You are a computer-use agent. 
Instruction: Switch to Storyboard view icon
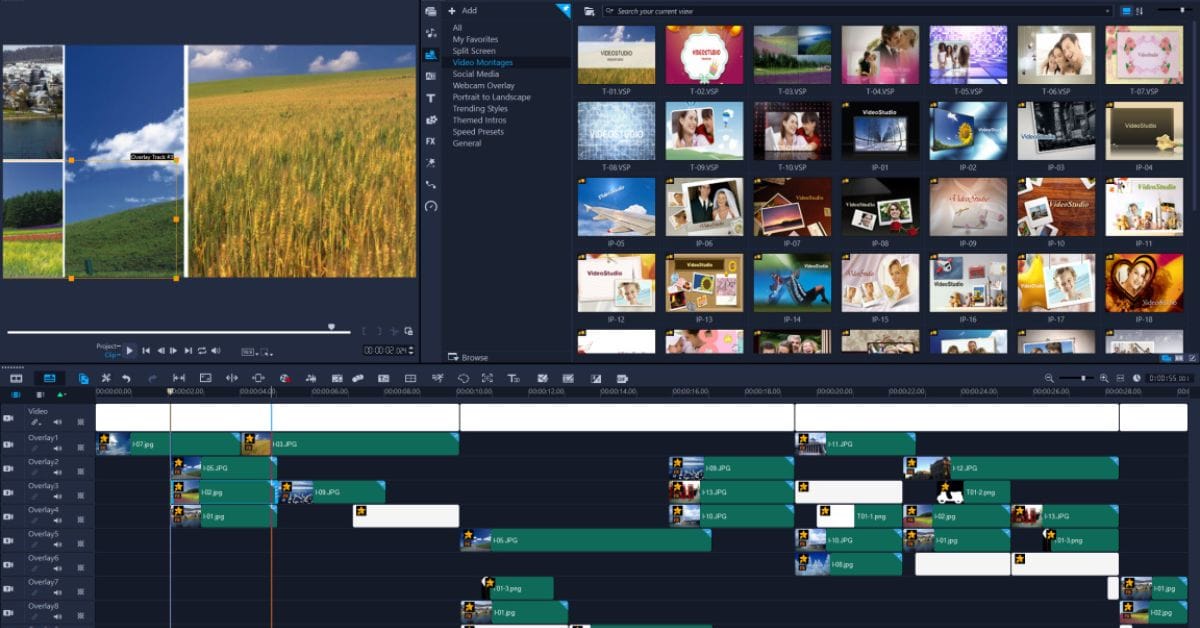pos(17,378)
